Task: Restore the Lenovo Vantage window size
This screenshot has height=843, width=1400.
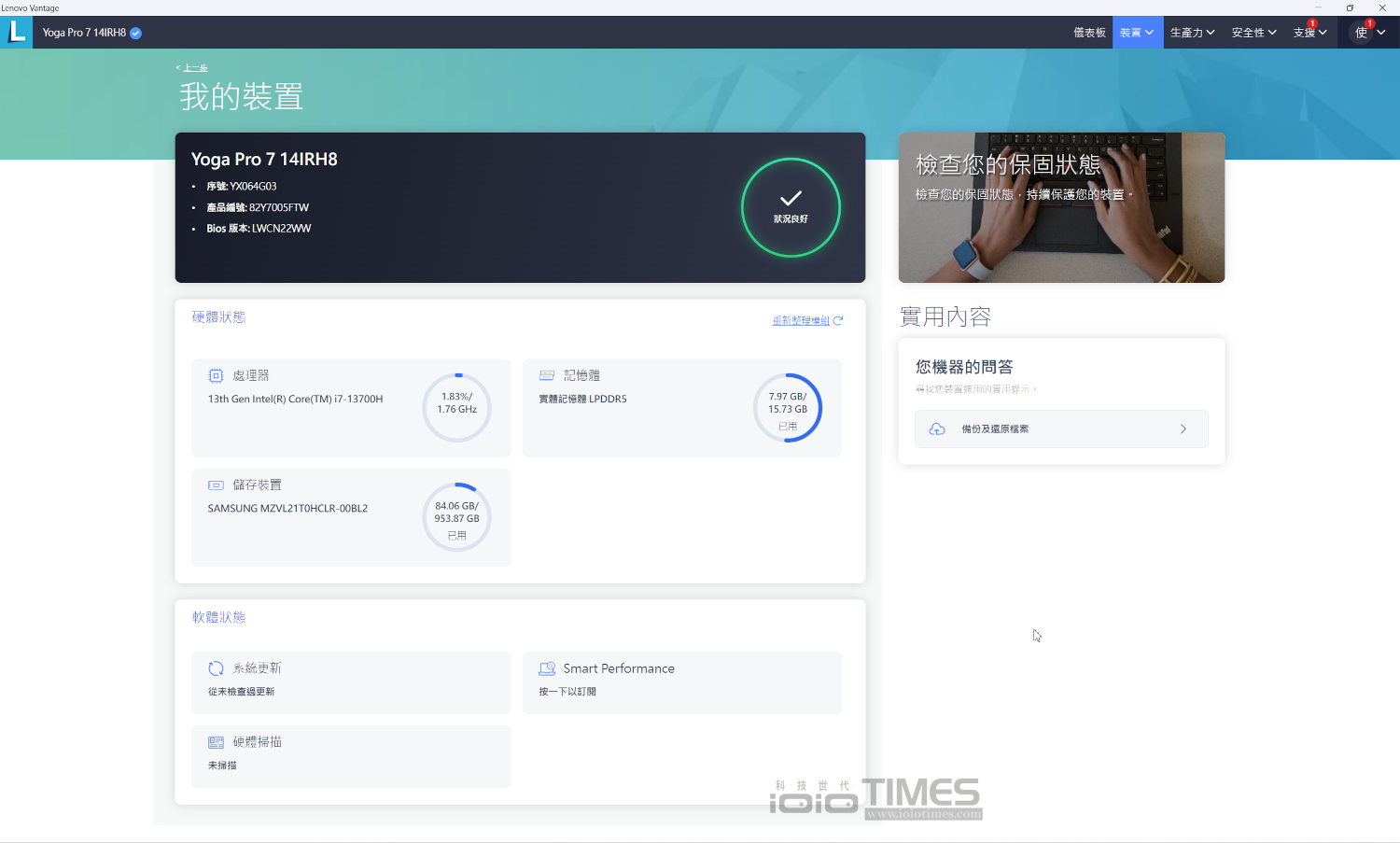Action: (1350, 7)
